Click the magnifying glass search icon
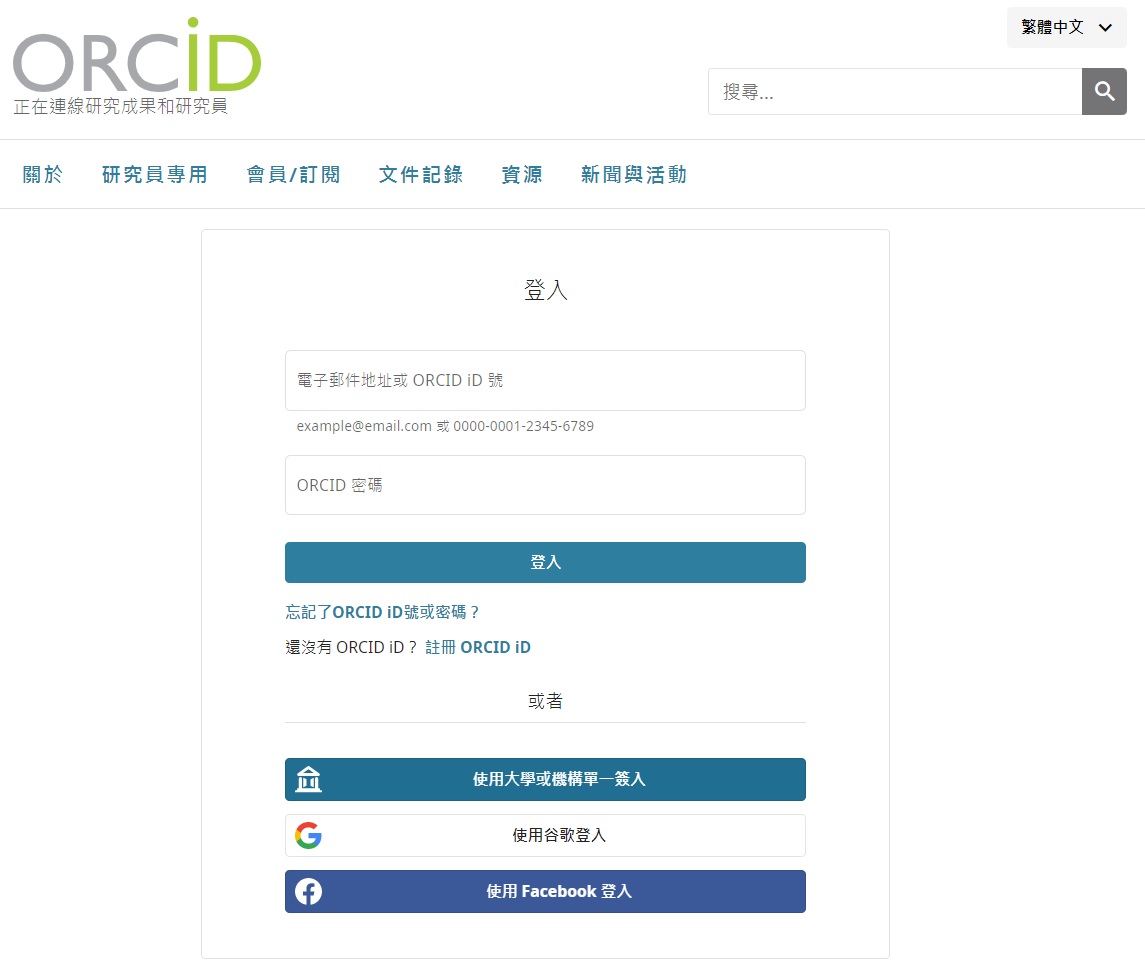1145x973 pixels. (x=1104, y=92)
